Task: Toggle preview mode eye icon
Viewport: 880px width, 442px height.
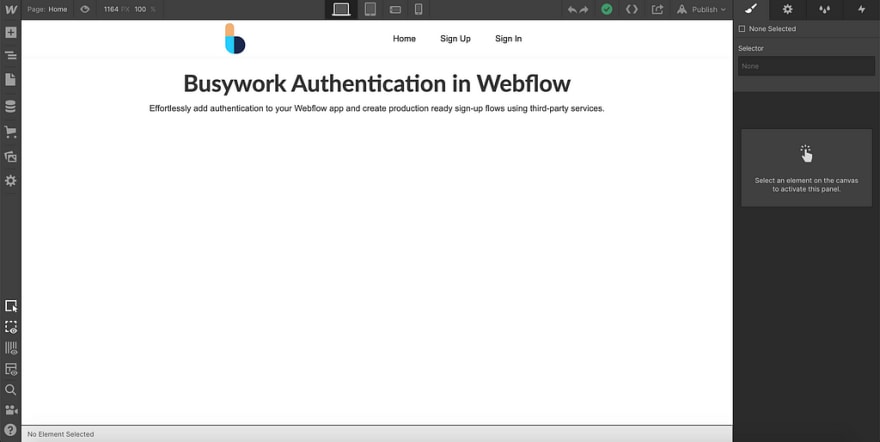Action: (85, 10)
